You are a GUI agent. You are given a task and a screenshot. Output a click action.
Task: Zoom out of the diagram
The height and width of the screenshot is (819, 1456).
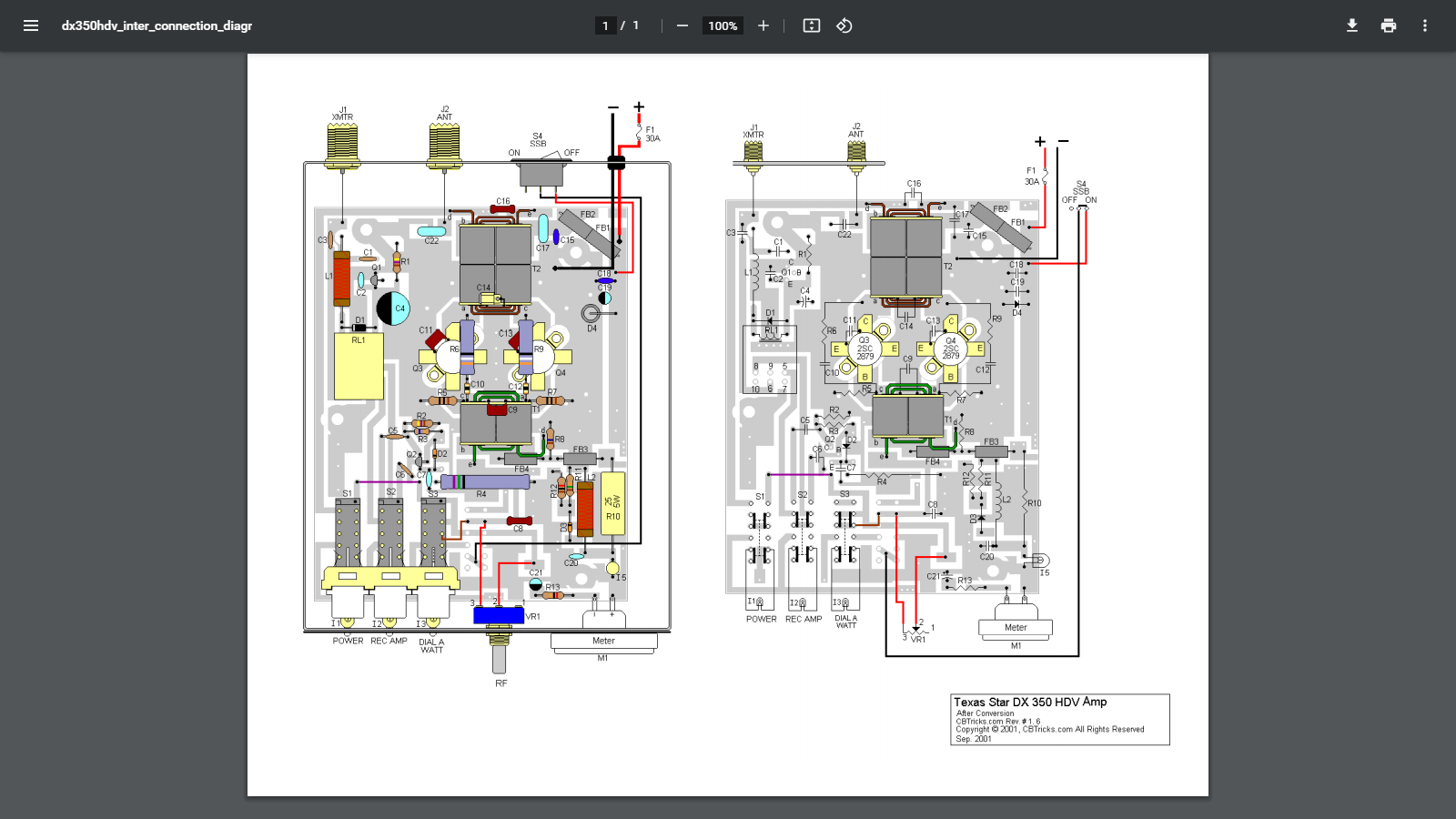click(682, 25)
